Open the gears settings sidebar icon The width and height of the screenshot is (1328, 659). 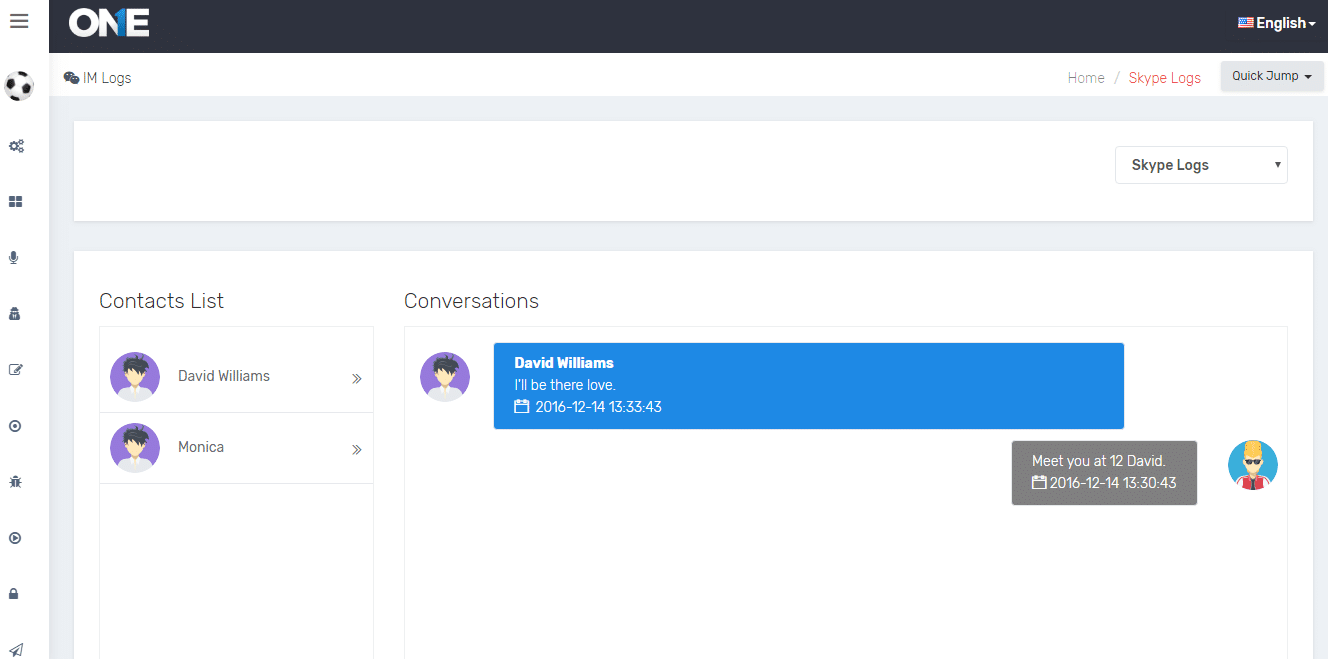pos(16,146)
